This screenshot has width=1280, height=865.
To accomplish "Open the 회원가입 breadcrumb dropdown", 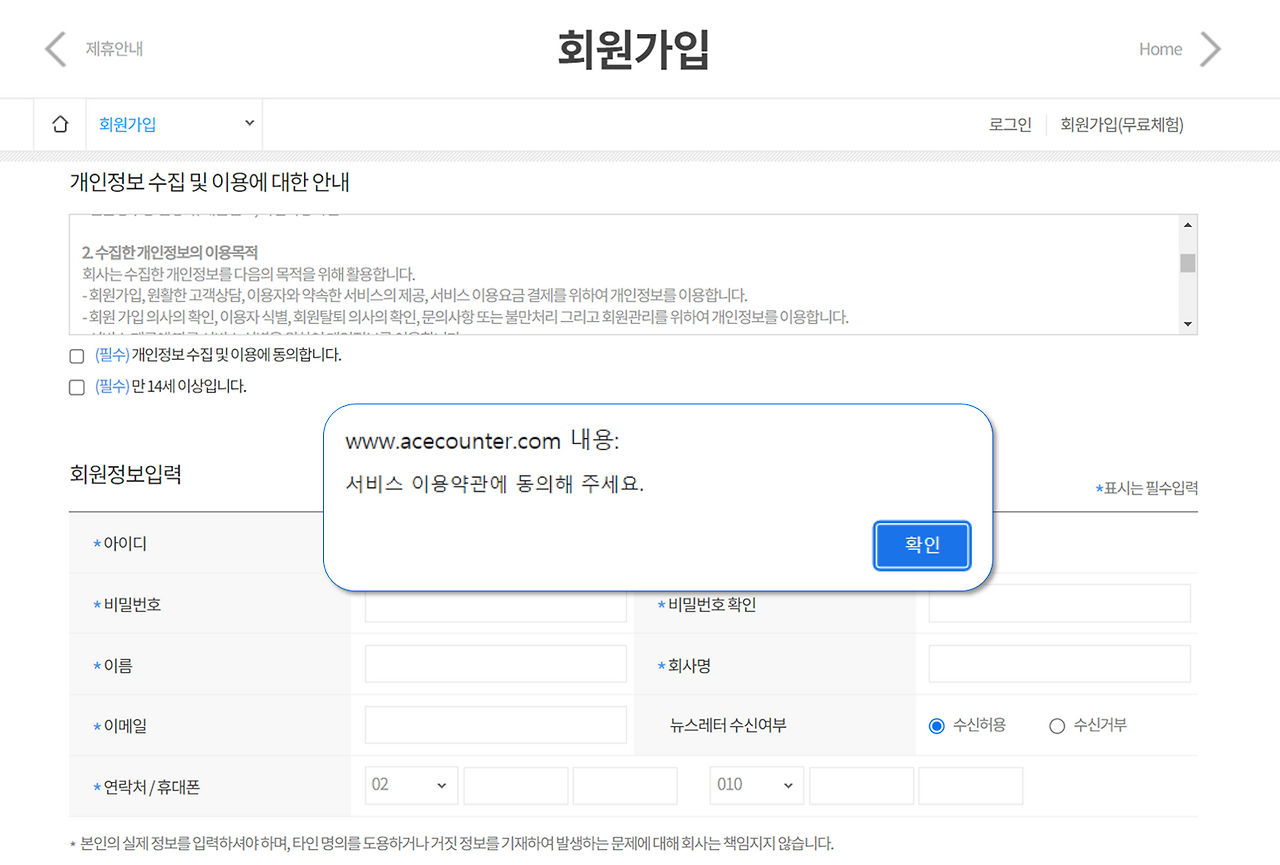I will tap(175, 125).
